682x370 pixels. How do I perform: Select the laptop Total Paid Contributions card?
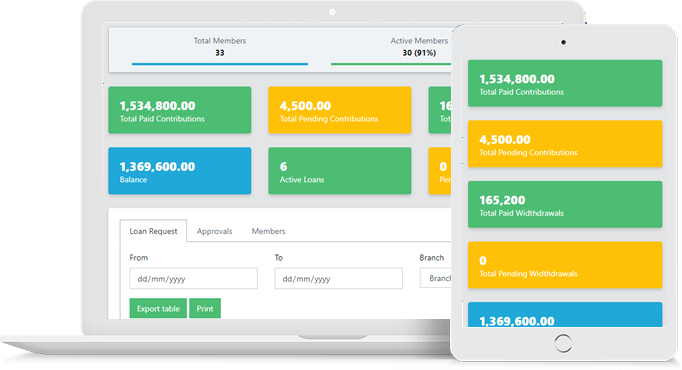pyautogui.click(x=180, y=110)
